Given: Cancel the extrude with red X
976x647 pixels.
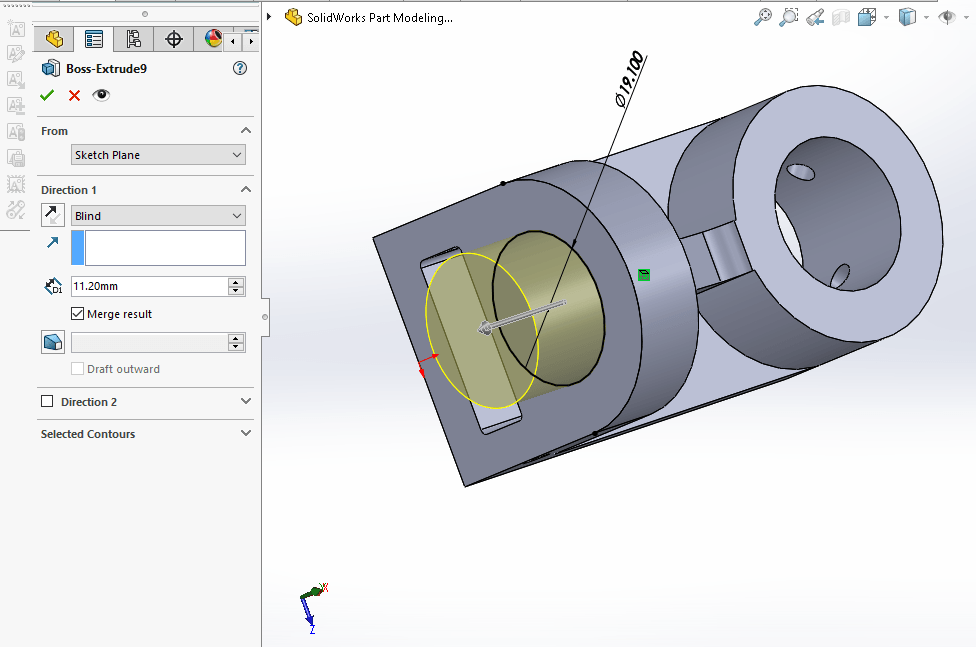Looking at the screenshot, I should (74, 95).
